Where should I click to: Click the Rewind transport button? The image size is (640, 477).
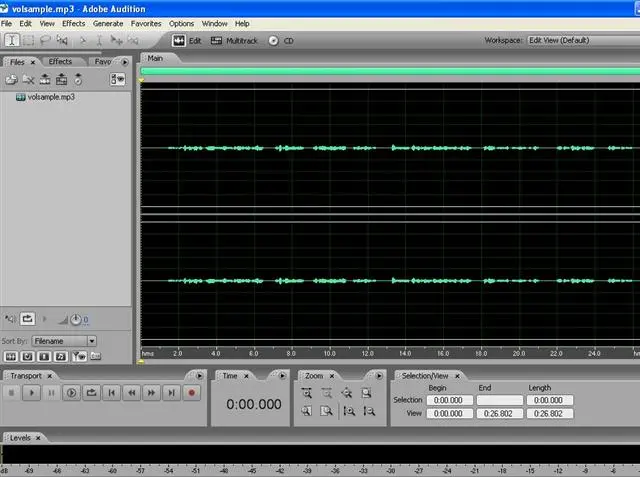tap(131, 393)
